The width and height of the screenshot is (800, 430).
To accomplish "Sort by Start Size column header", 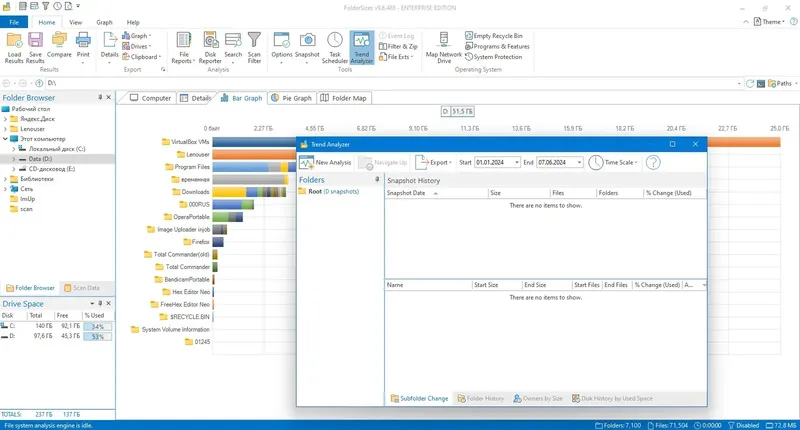I will (497, 285).
